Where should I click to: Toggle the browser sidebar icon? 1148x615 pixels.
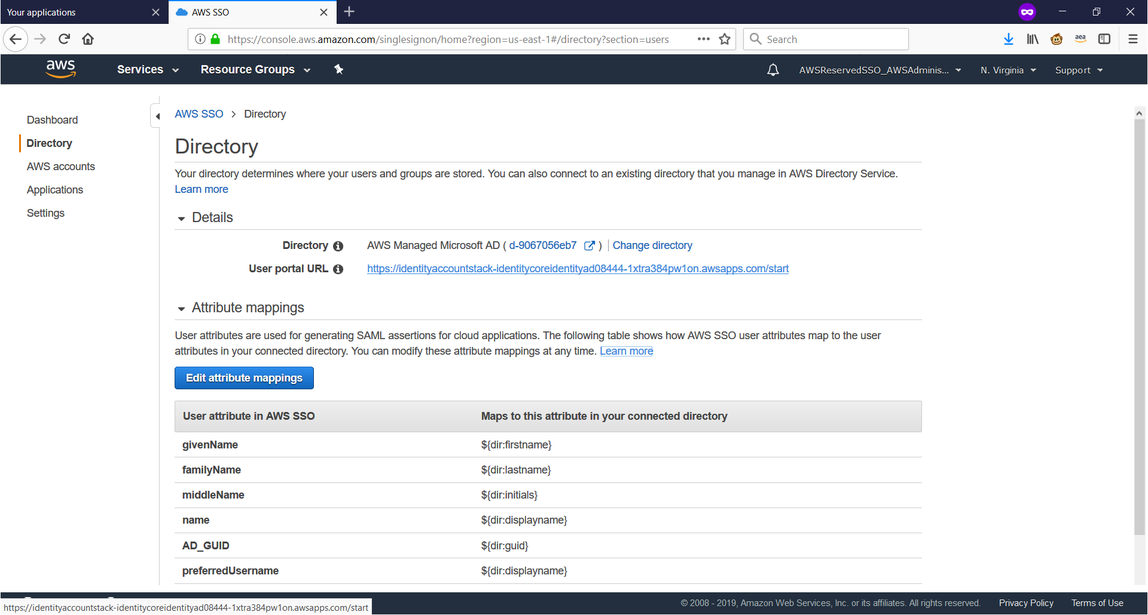1104,40
